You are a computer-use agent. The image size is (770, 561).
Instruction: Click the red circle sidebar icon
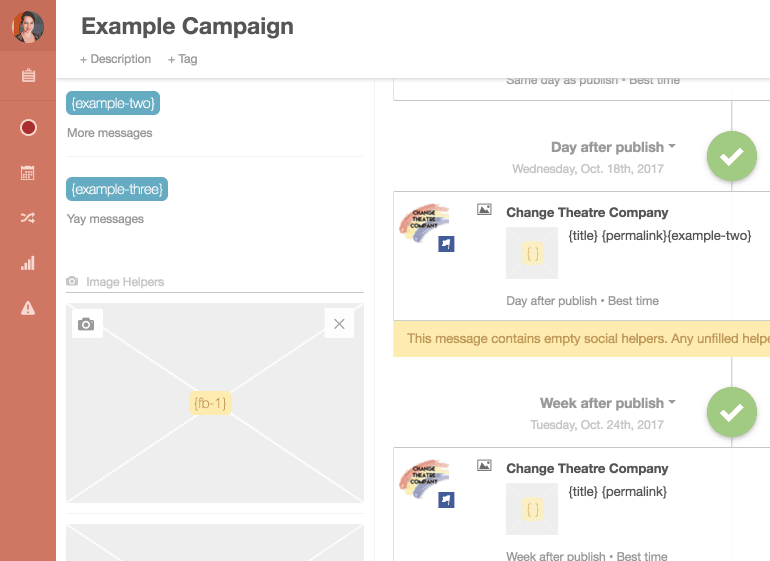(x=28, y=127)
